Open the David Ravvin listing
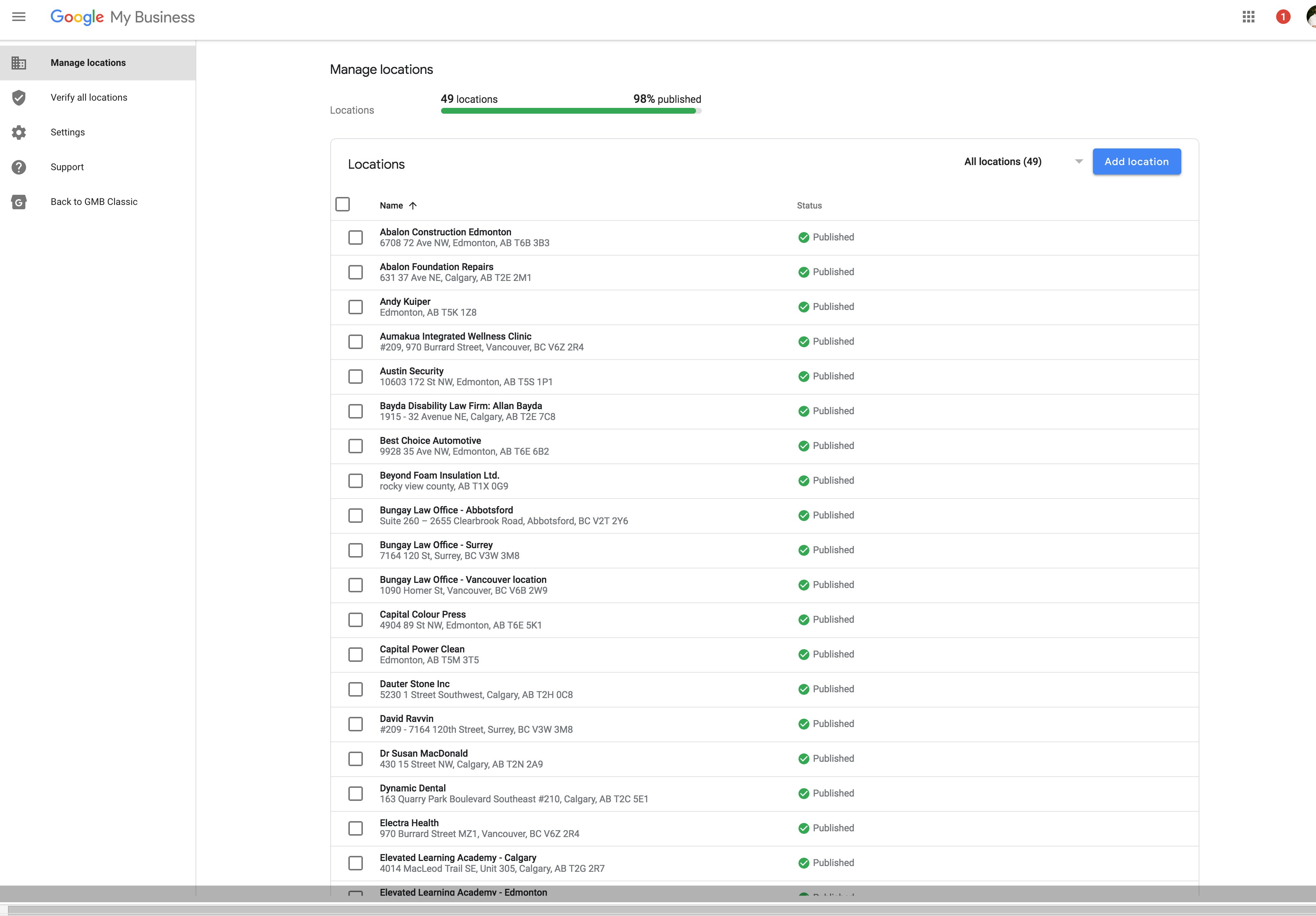Screen dimensions: 1316x916 (x=406, y=719)
